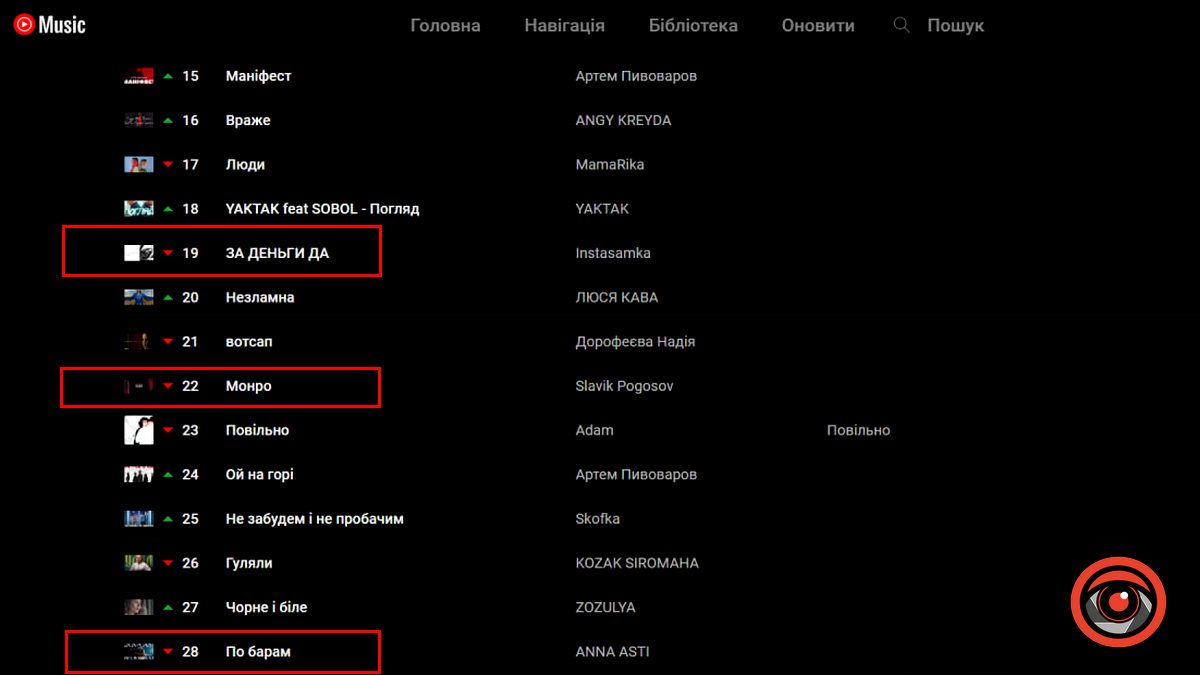This screenshot has width=1200, height=675.
Task: Click the search magnifier icon
Action: tap(901, 25)
